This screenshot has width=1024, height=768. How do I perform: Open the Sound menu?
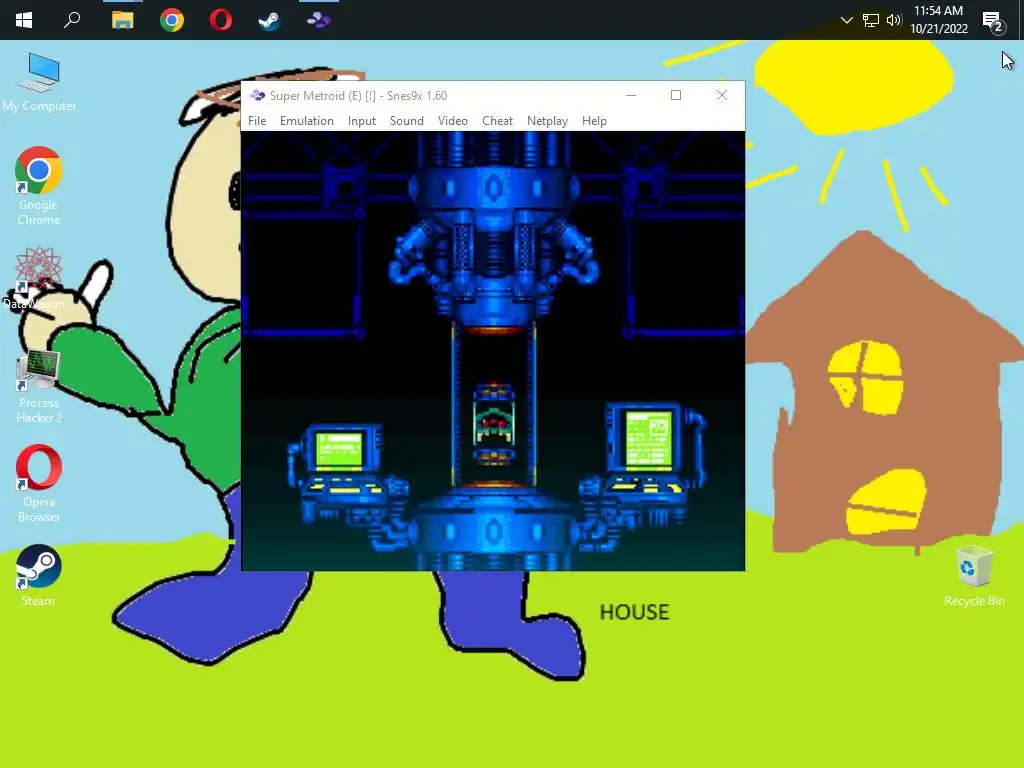point(406,121)
